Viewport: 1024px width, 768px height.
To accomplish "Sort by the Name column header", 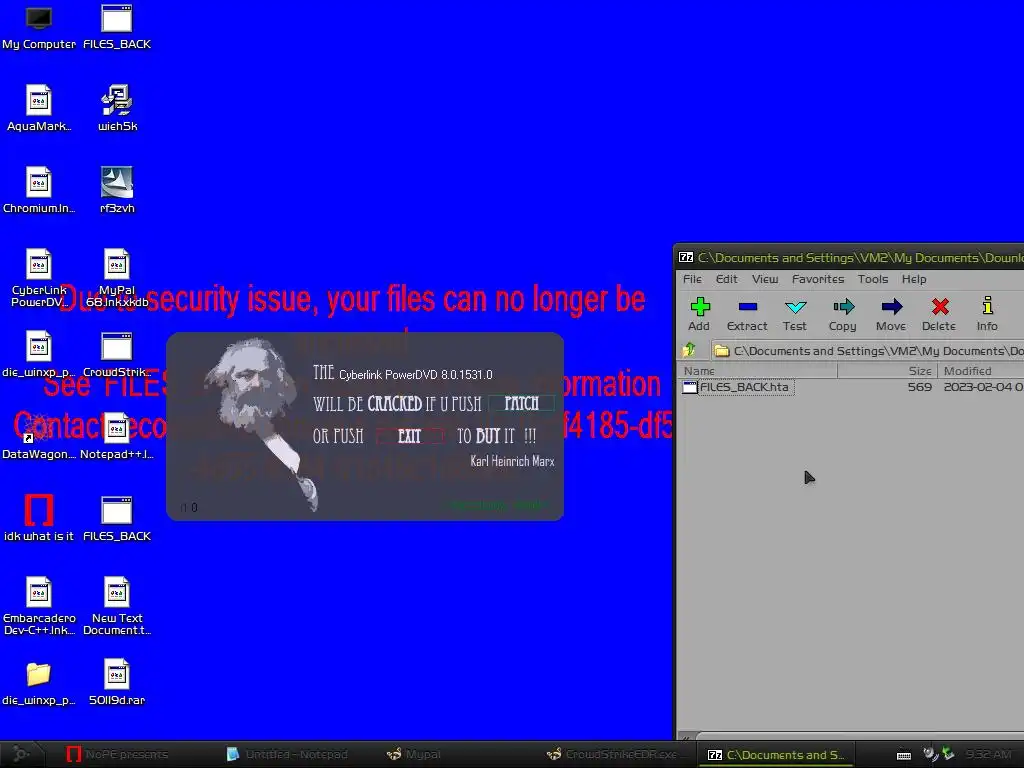I will 758,371.
